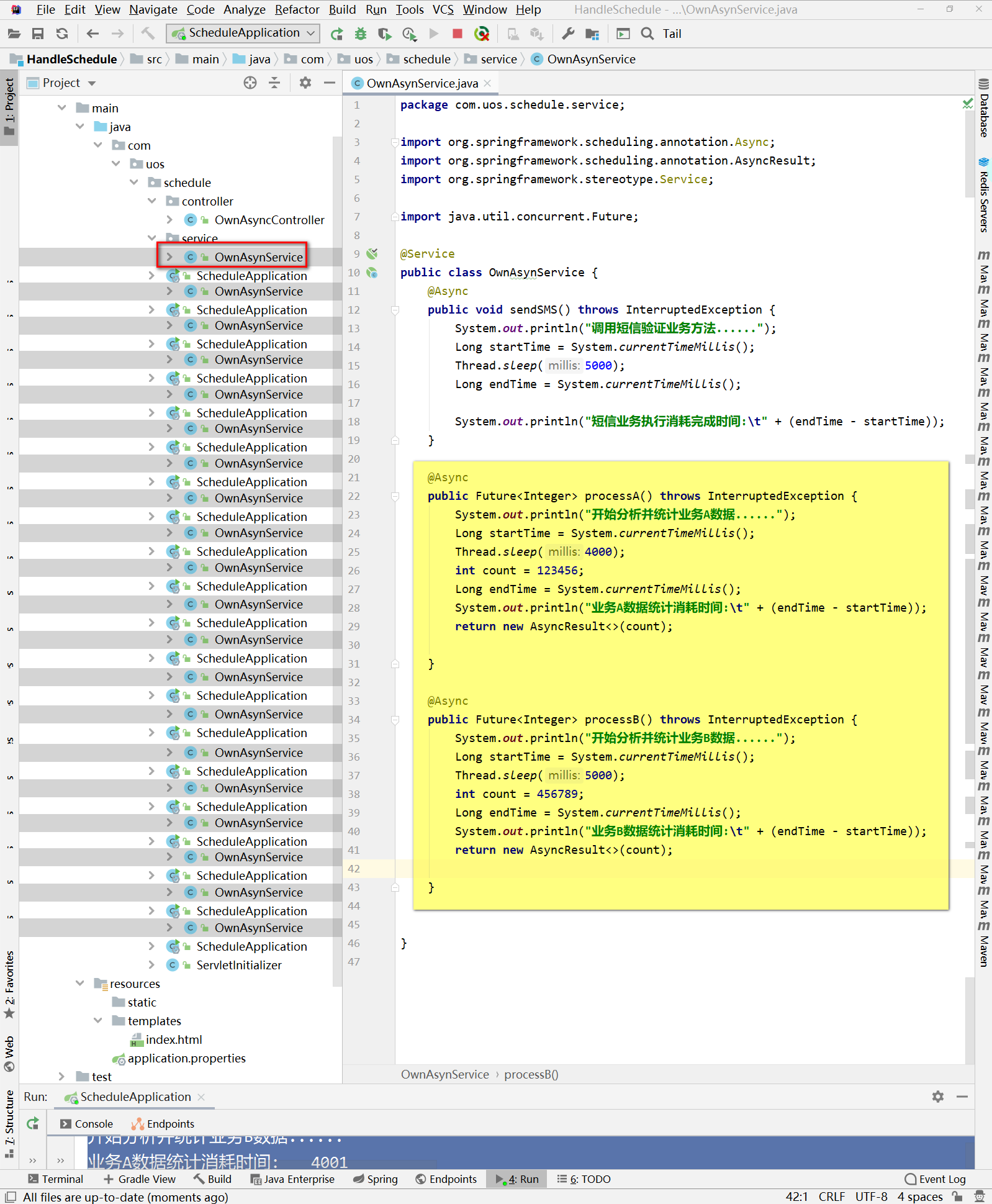Open the ScheduleApplication run configuration dropdown
Viewport: 992px width, 1204px height.
243,34
